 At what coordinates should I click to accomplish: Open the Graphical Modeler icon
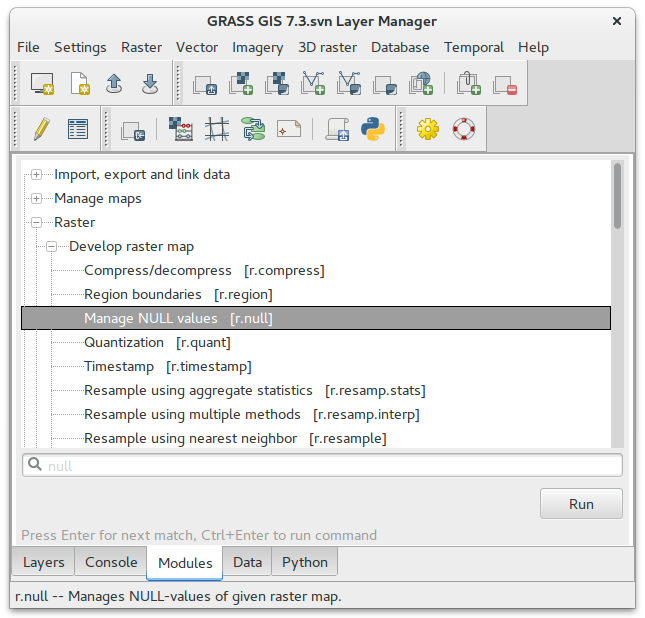coord(253,129)
